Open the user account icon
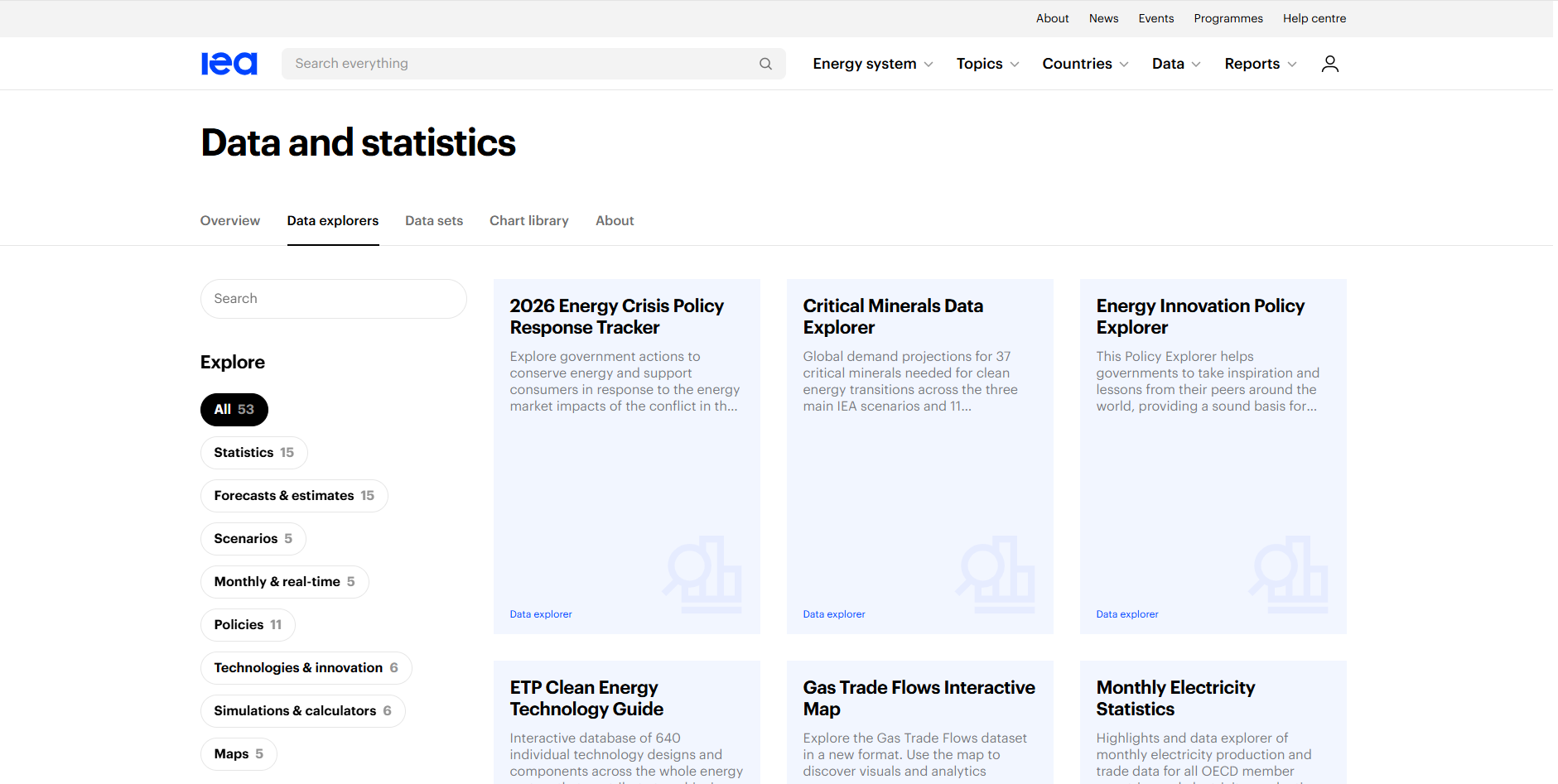Screen dimensions: 1558x784 (1329, 64)
